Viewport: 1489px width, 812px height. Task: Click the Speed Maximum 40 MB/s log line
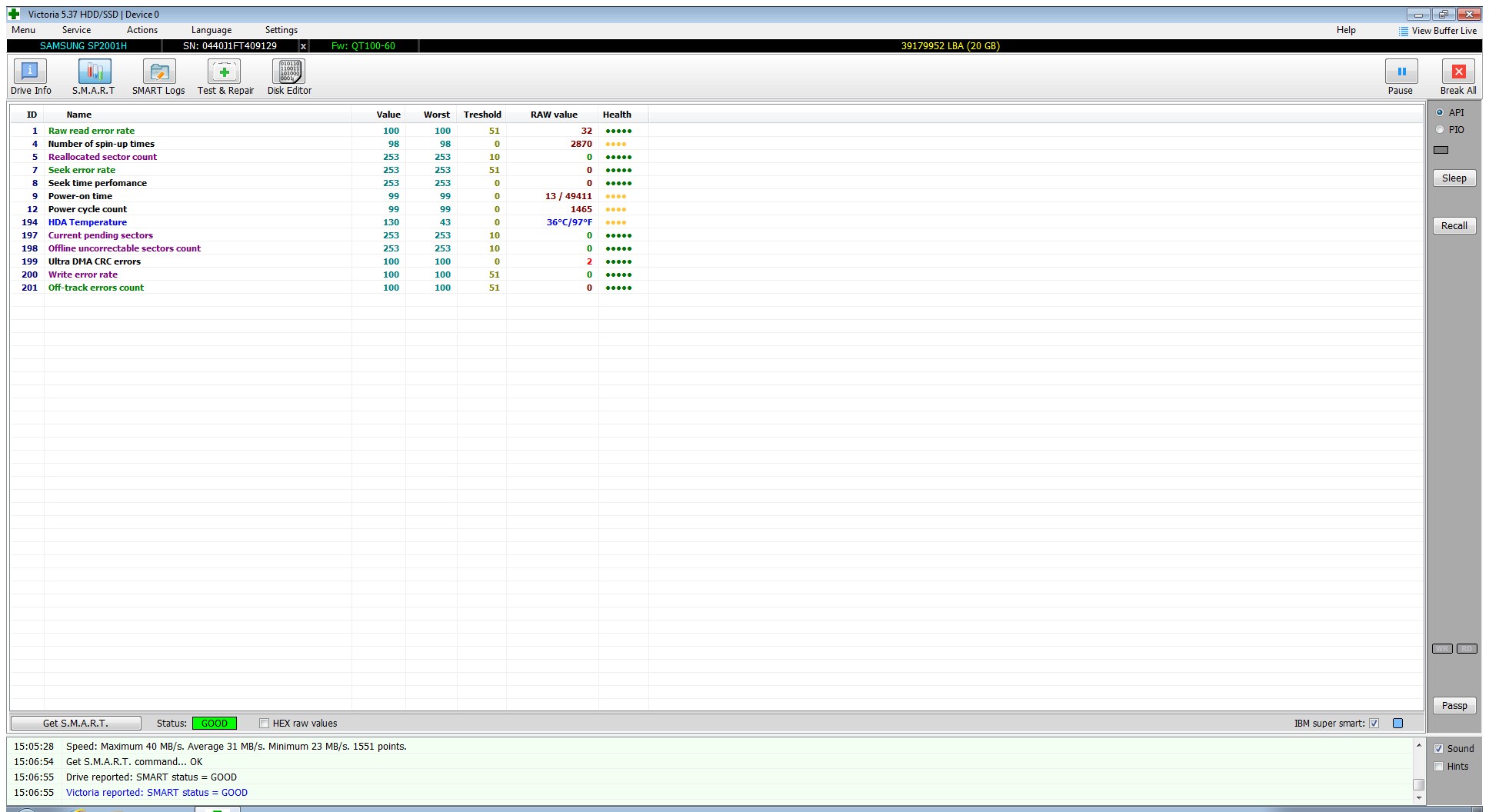[236, 747]
